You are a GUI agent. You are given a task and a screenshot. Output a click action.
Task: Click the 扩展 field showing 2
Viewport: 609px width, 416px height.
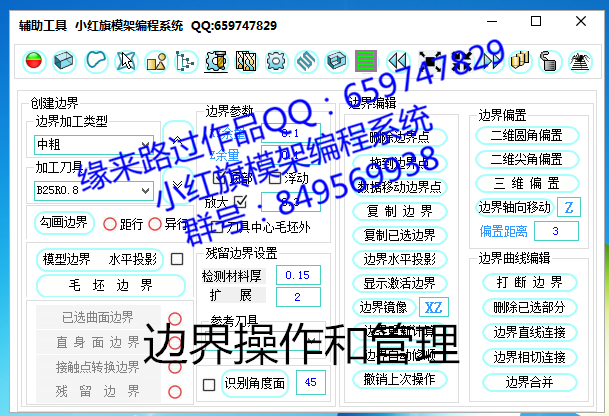[x=298, y=297]
